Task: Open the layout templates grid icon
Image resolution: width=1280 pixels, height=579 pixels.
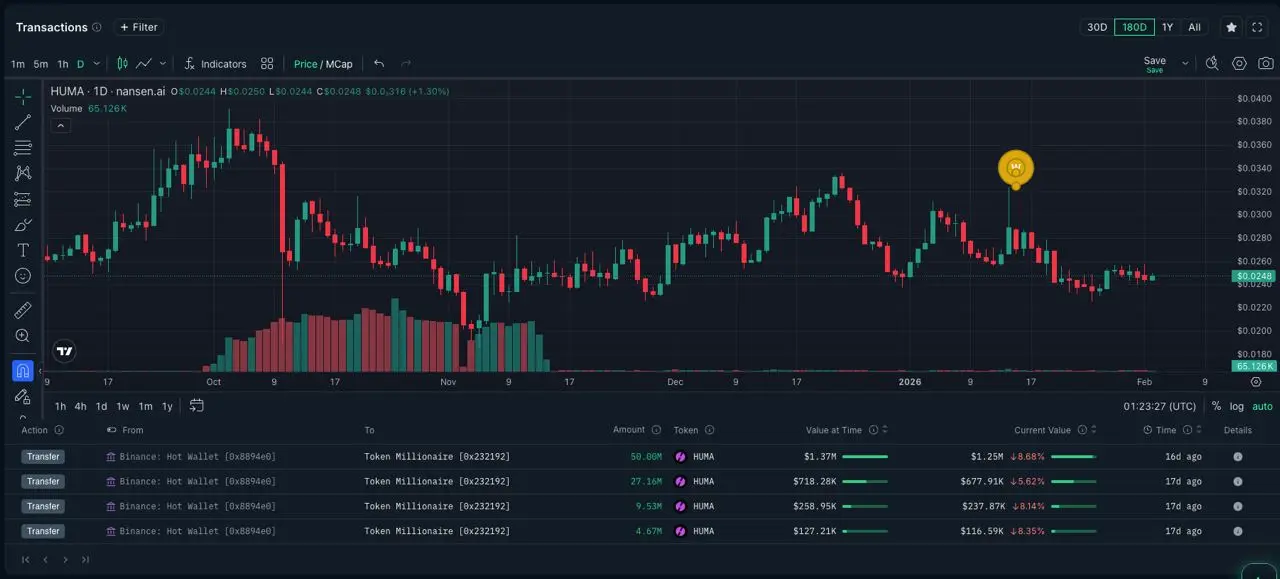Action: point(267,63)
